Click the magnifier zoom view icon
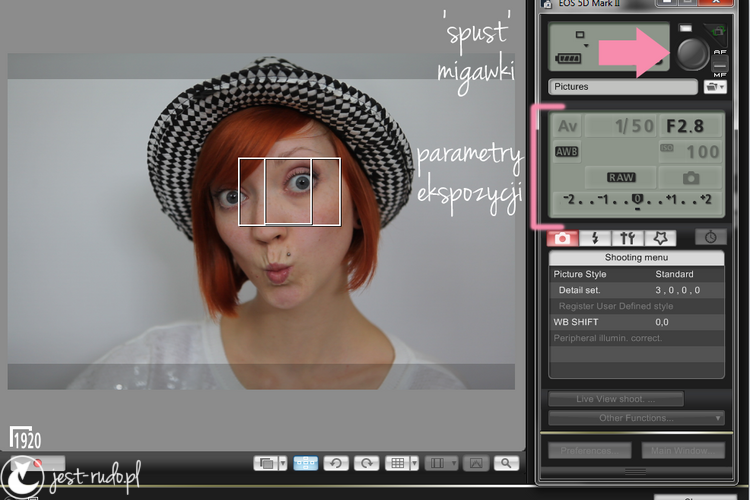This screenshot has height=500, width=750. tap(506, 463)
